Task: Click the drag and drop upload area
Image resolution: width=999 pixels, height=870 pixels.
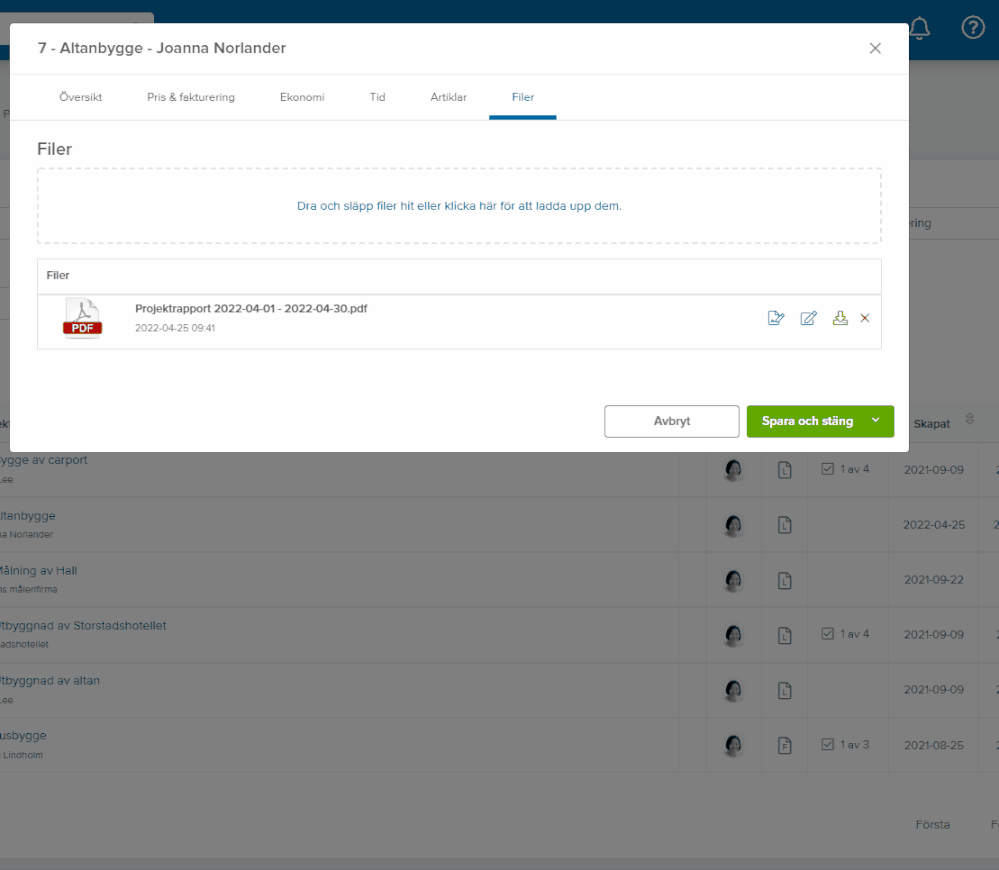Action: point(459,206)
